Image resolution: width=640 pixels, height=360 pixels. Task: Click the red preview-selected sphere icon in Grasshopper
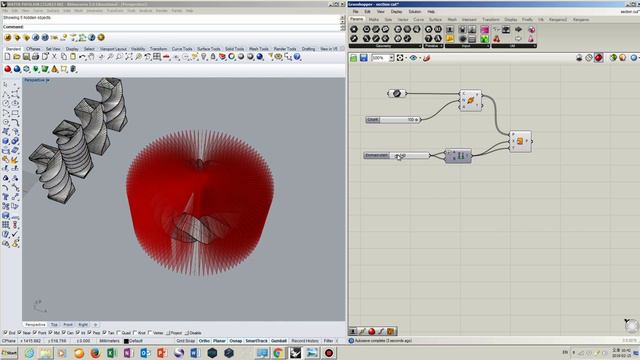coord(598,58)
